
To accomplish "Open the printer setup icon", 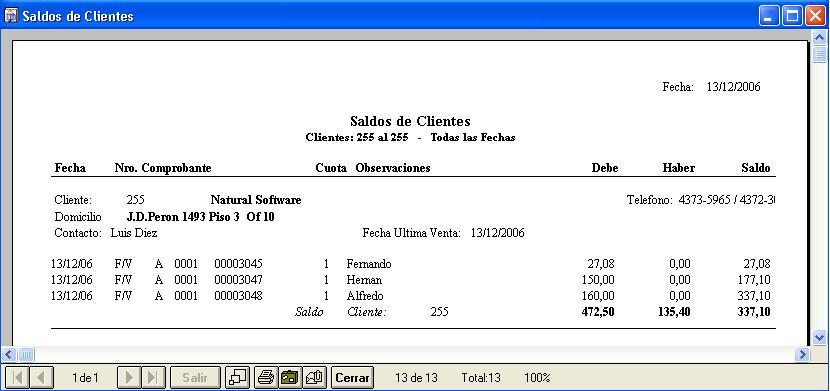I will tap(290, 378).
